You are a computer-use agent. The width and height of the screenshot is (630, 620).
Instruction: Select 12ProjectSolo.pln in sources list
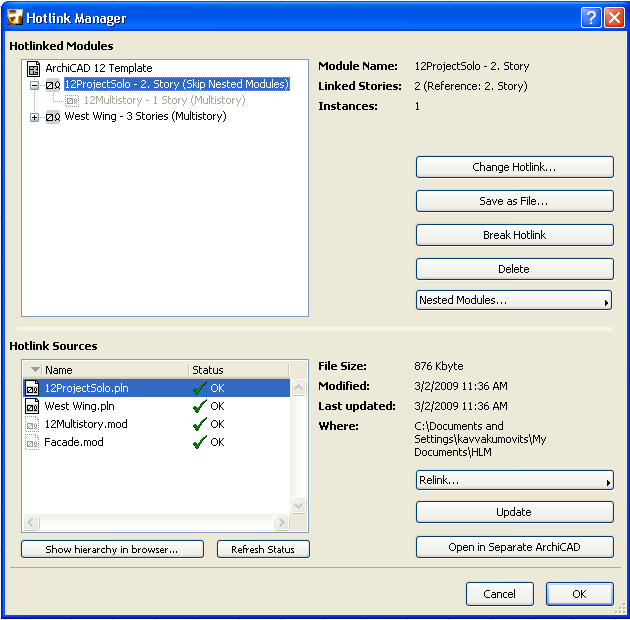point(156,388)
